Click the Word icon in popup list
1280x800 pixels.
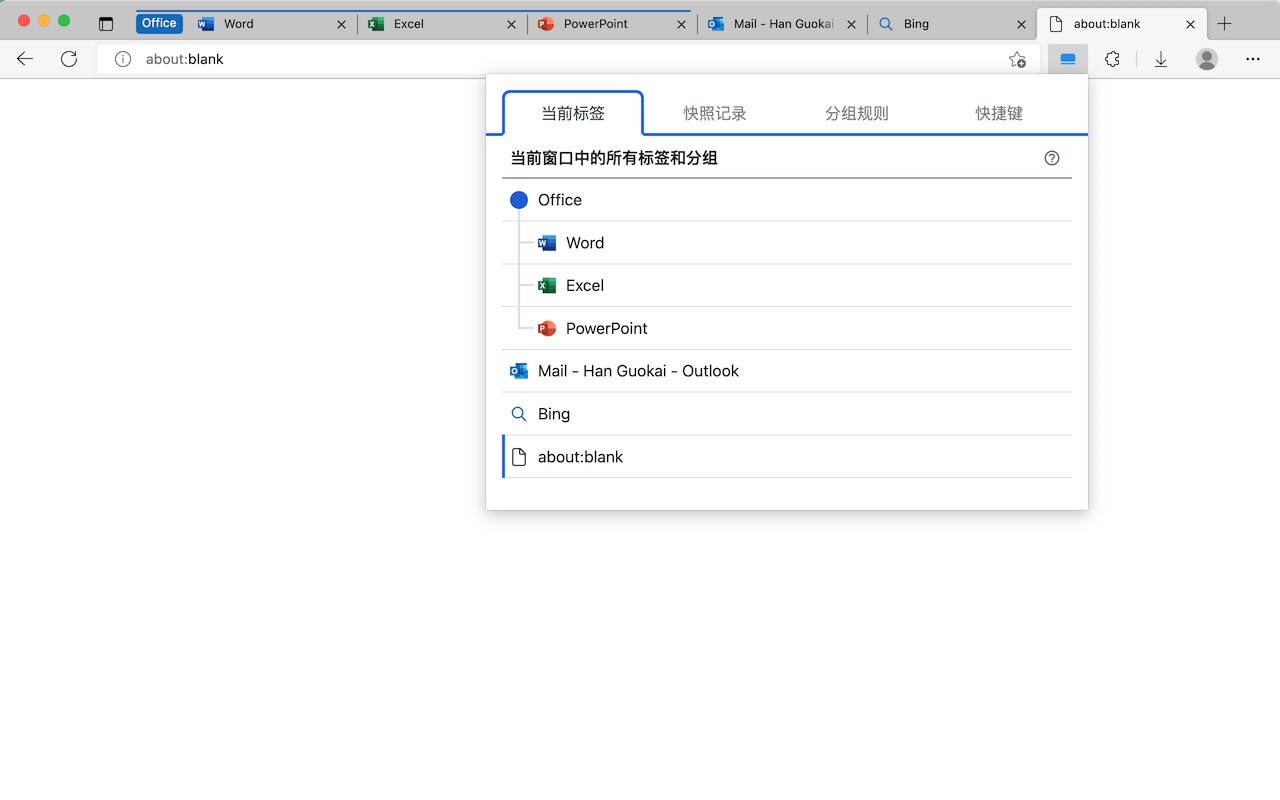coord(547,243)
